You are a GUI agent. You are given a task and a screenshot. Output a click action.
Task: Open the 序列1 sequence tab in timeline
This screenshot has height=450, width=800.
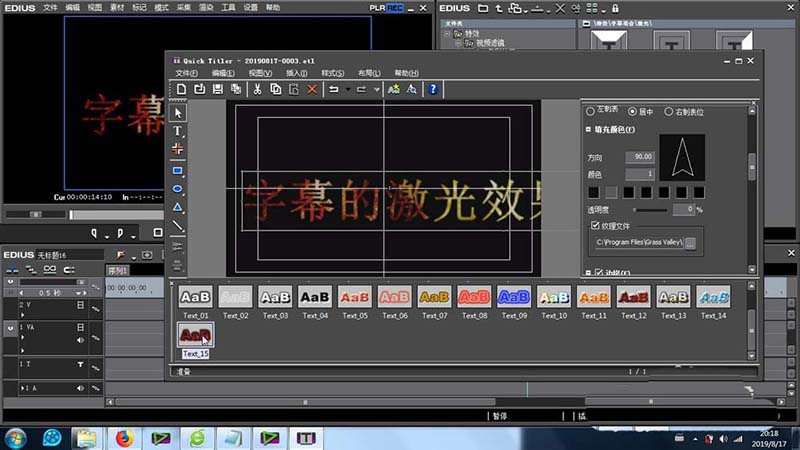click(117, 270)
